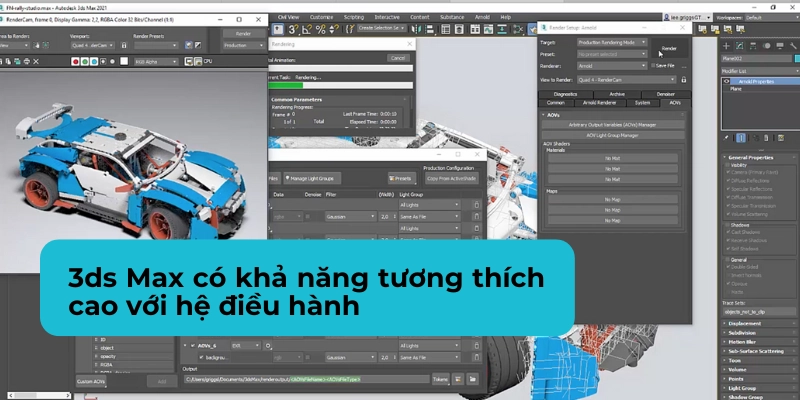
Task: Clear the rendered frame with X icon
Action: 36,62
